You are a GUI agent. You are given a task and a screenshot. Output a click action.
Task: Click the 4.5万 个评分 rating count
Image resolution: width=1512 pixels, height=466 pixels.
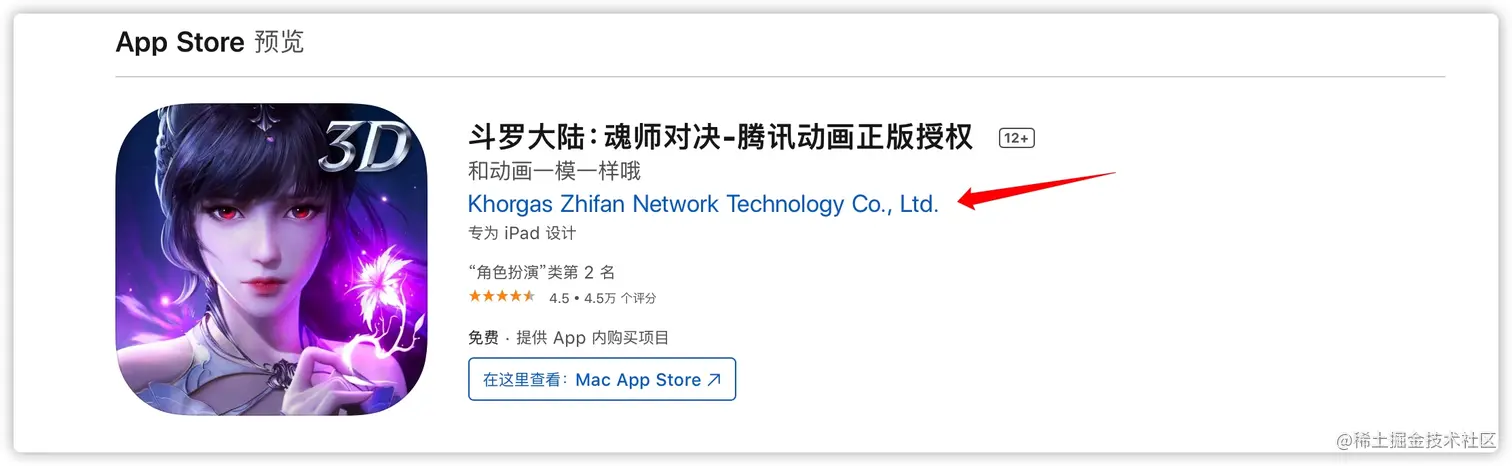[620, 298]
